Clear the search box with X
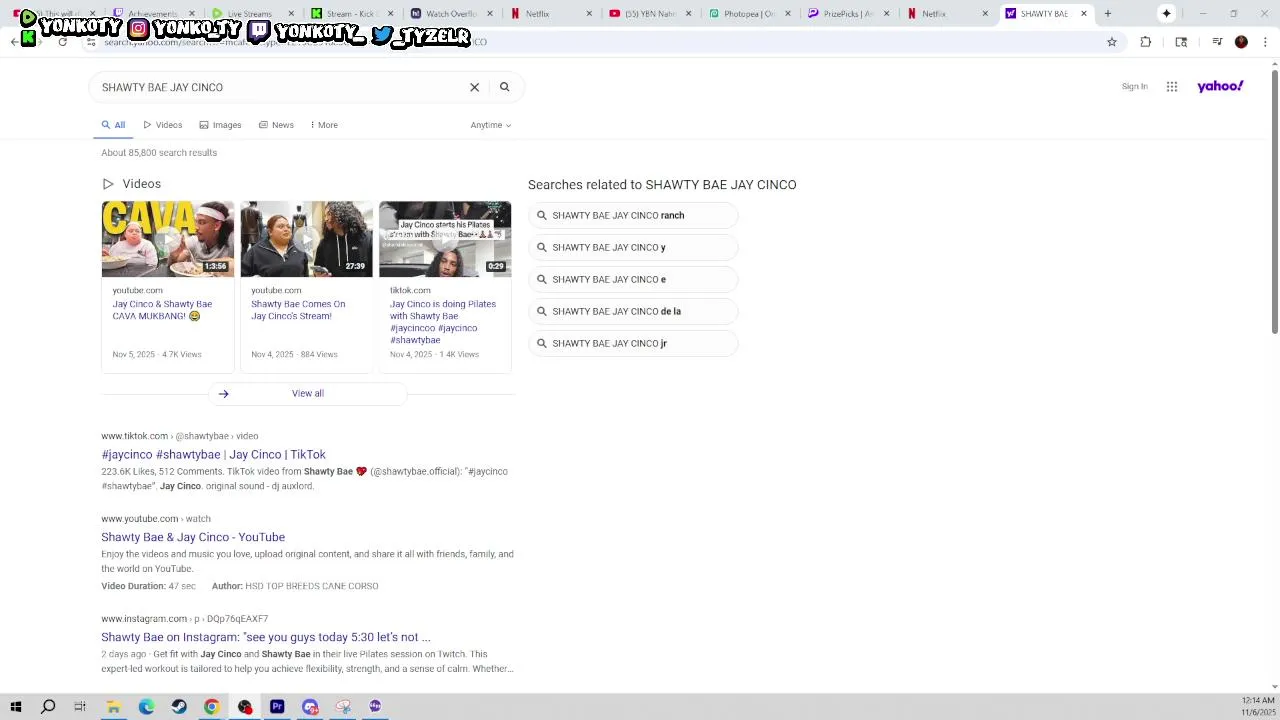This screenshot has height=720, width=1280. tap(475, 87)
